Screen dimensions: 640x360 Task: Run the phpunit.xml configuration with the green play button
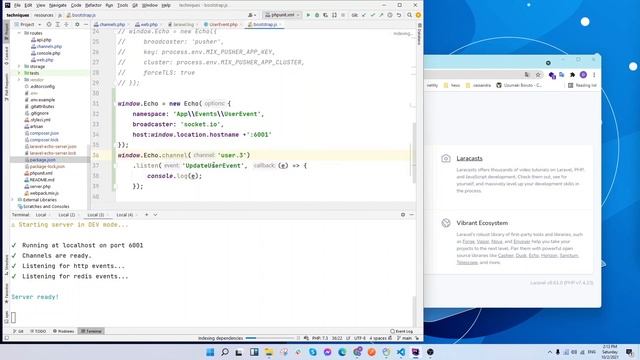pyautogui.click(x=308, y=15)
